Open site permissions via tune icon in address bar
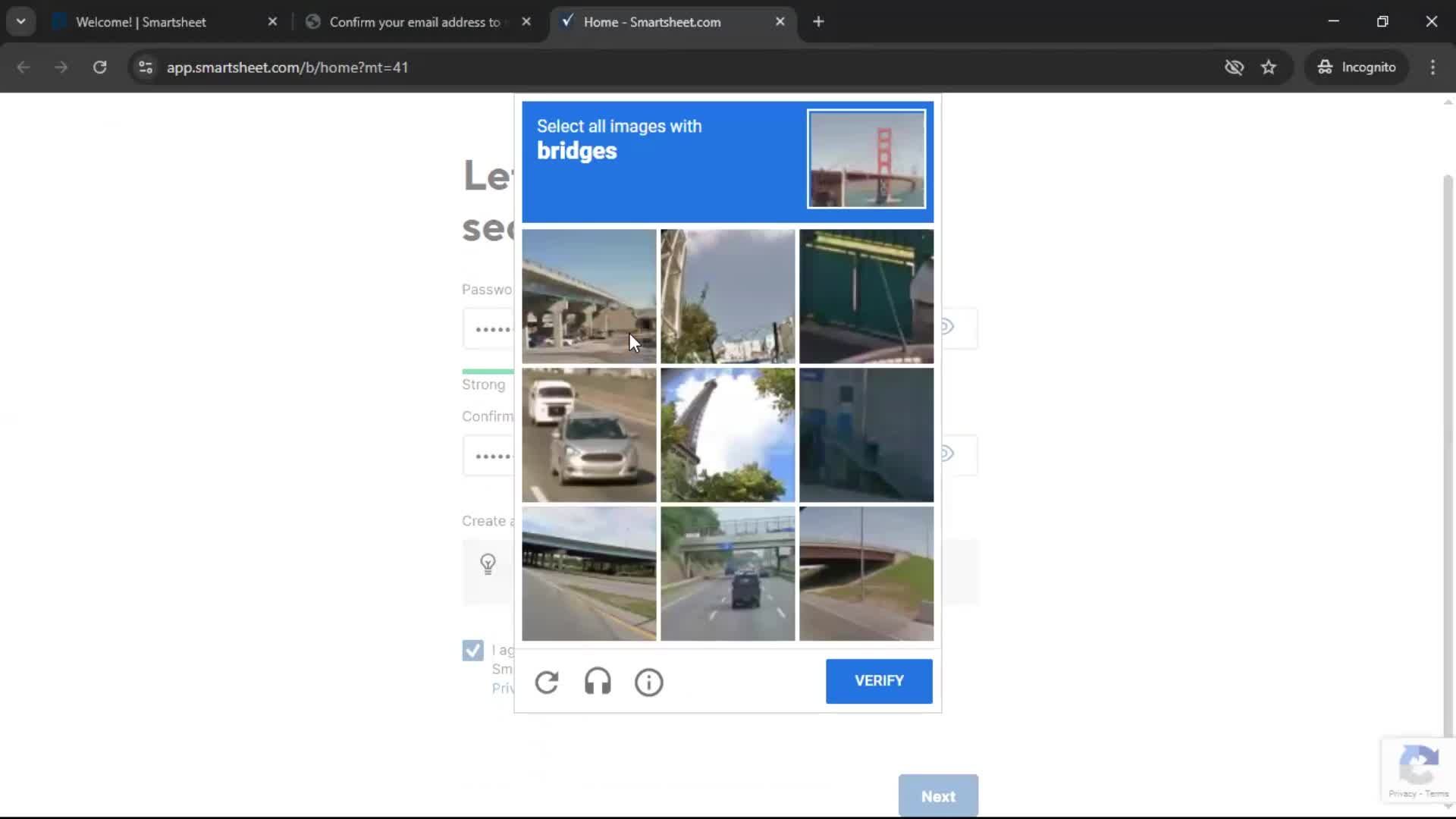The width and height of the screenshot is (1456, 819). coord(144,67)
